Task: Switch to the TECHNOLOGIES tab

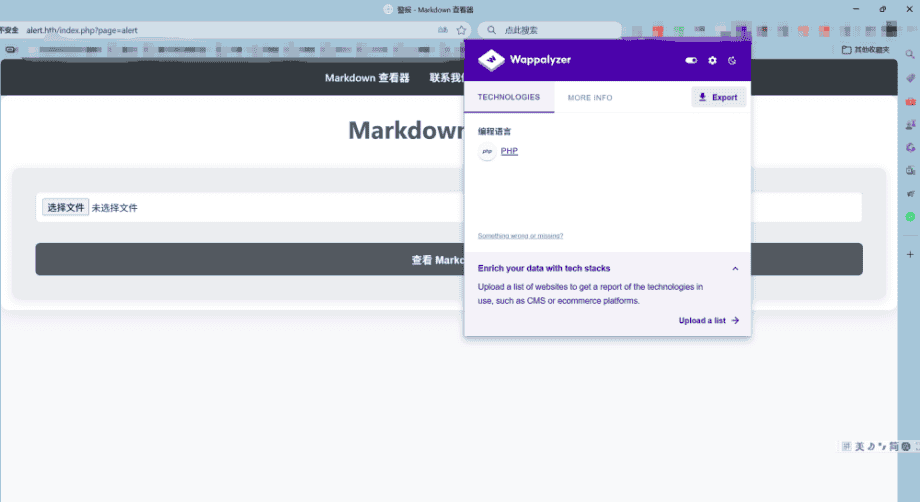Action: click(509, 97)
